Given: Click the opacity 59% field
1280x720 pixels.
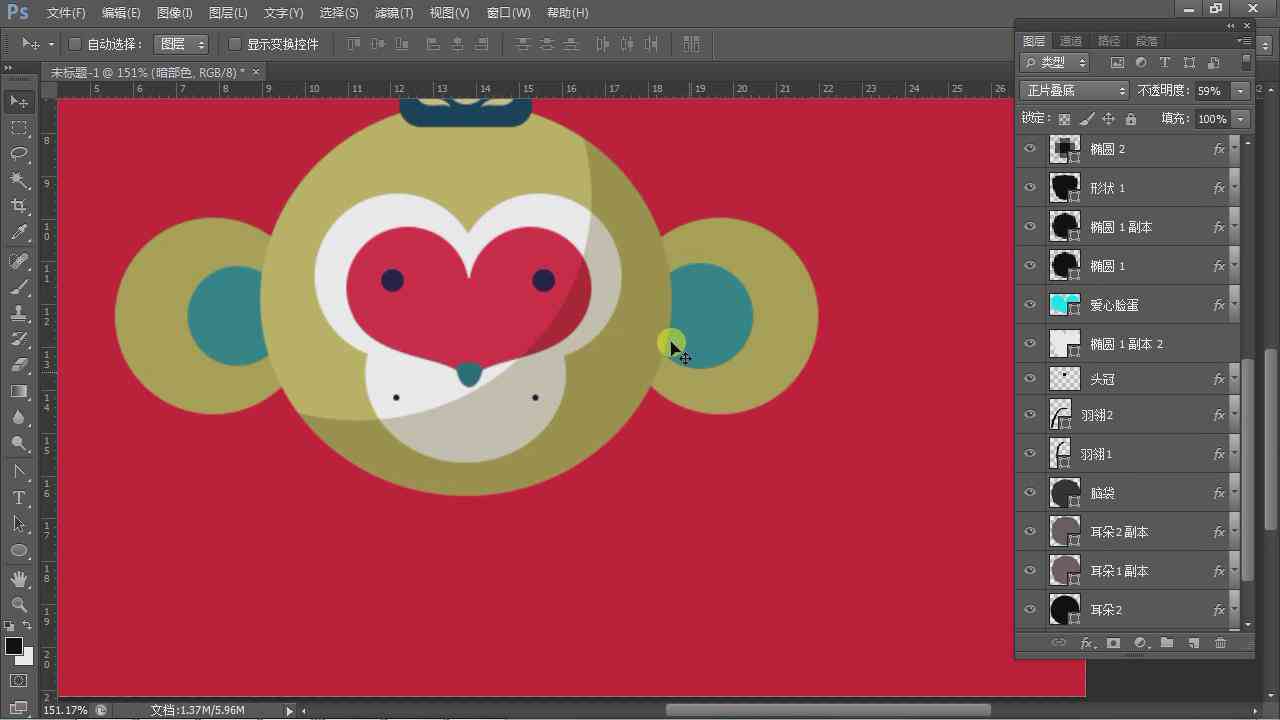Looking at the screenshot, I should [x=1210, y=91].
